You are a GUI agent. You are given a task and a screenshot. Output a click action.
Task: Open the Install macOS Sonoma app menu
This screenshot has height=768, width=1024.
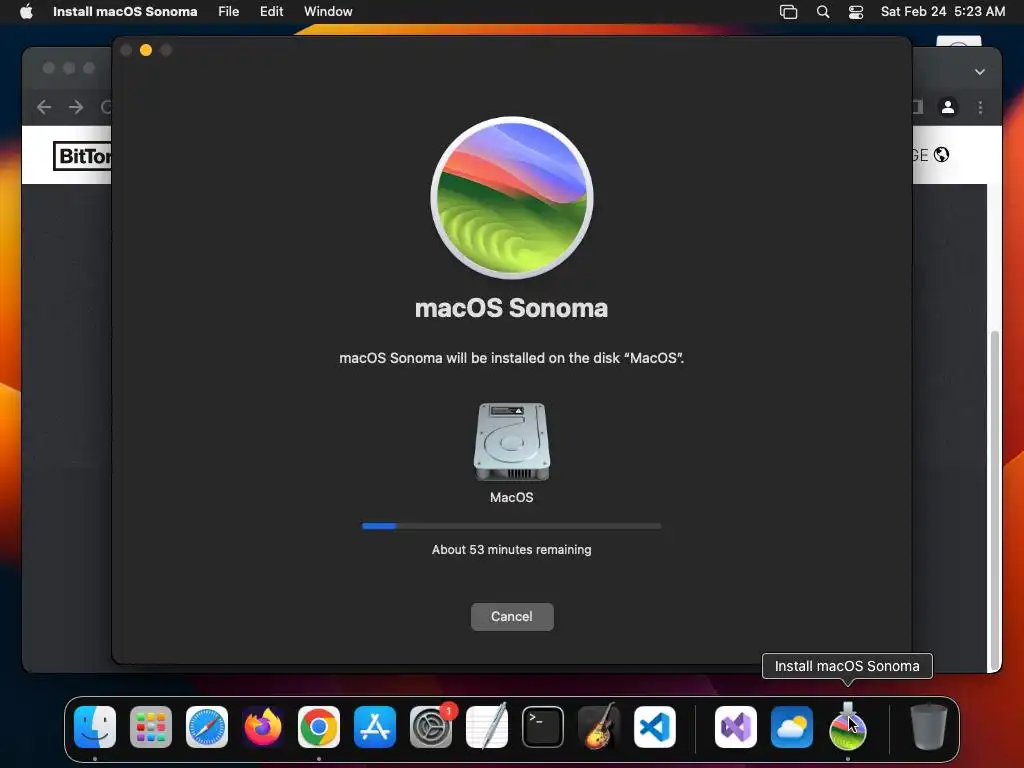(125, 11)
